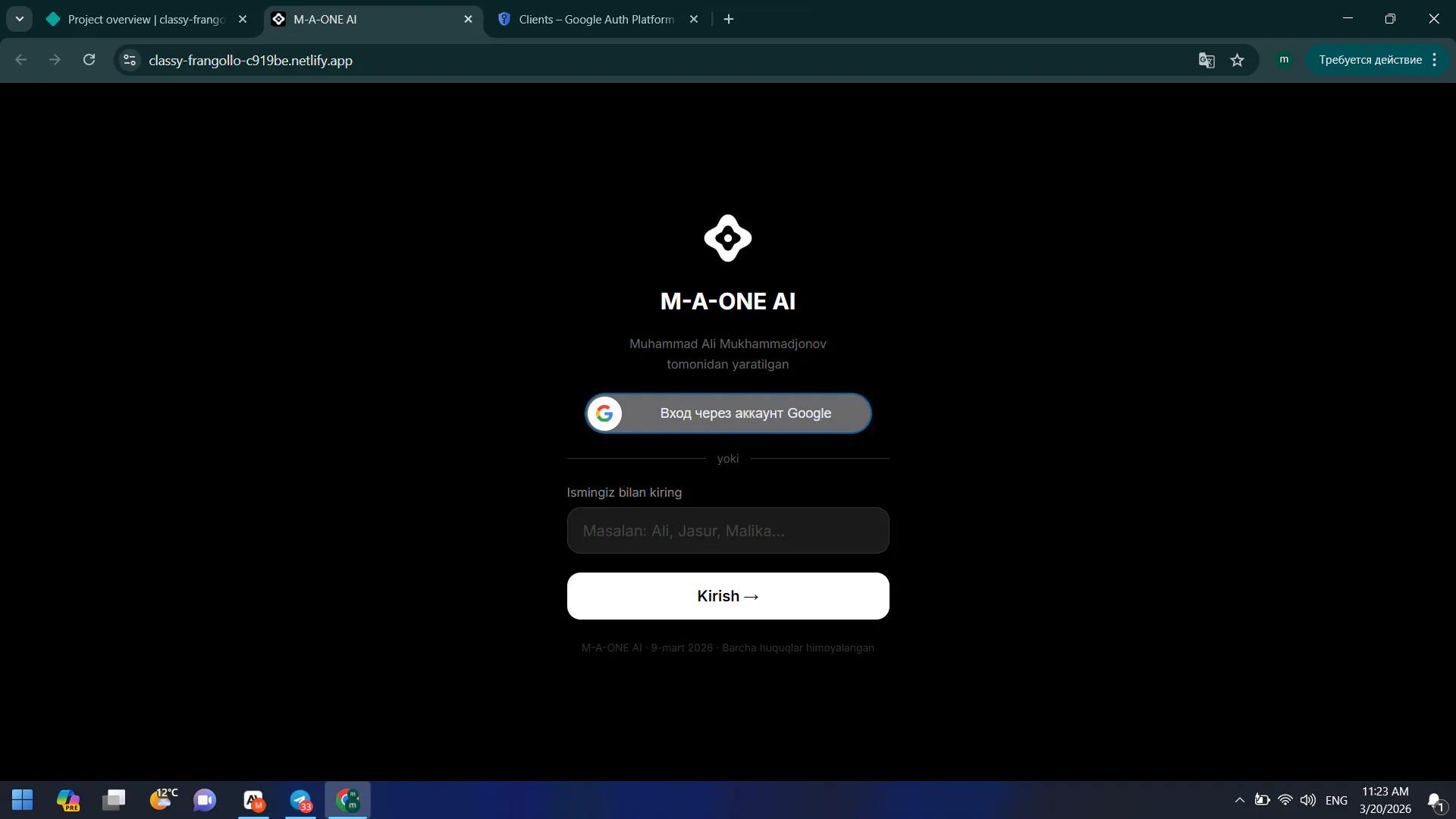This screenshot has width=1456, height=819.
Task: Open the notification center bell
Action: (x=1436, y=801)
